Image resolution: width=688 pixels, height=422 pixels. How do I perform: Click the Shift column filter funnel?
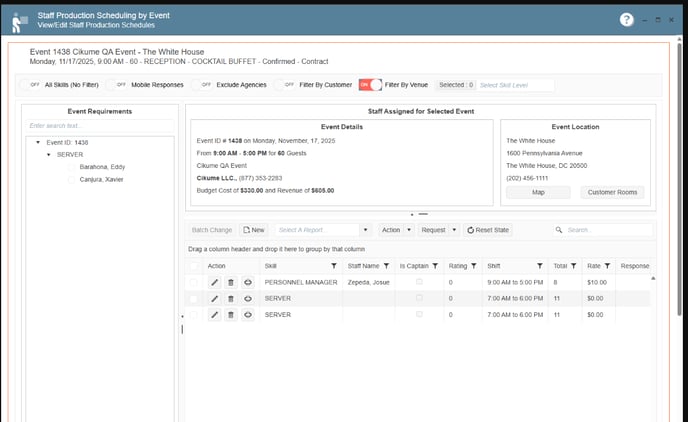coord(540,266)
